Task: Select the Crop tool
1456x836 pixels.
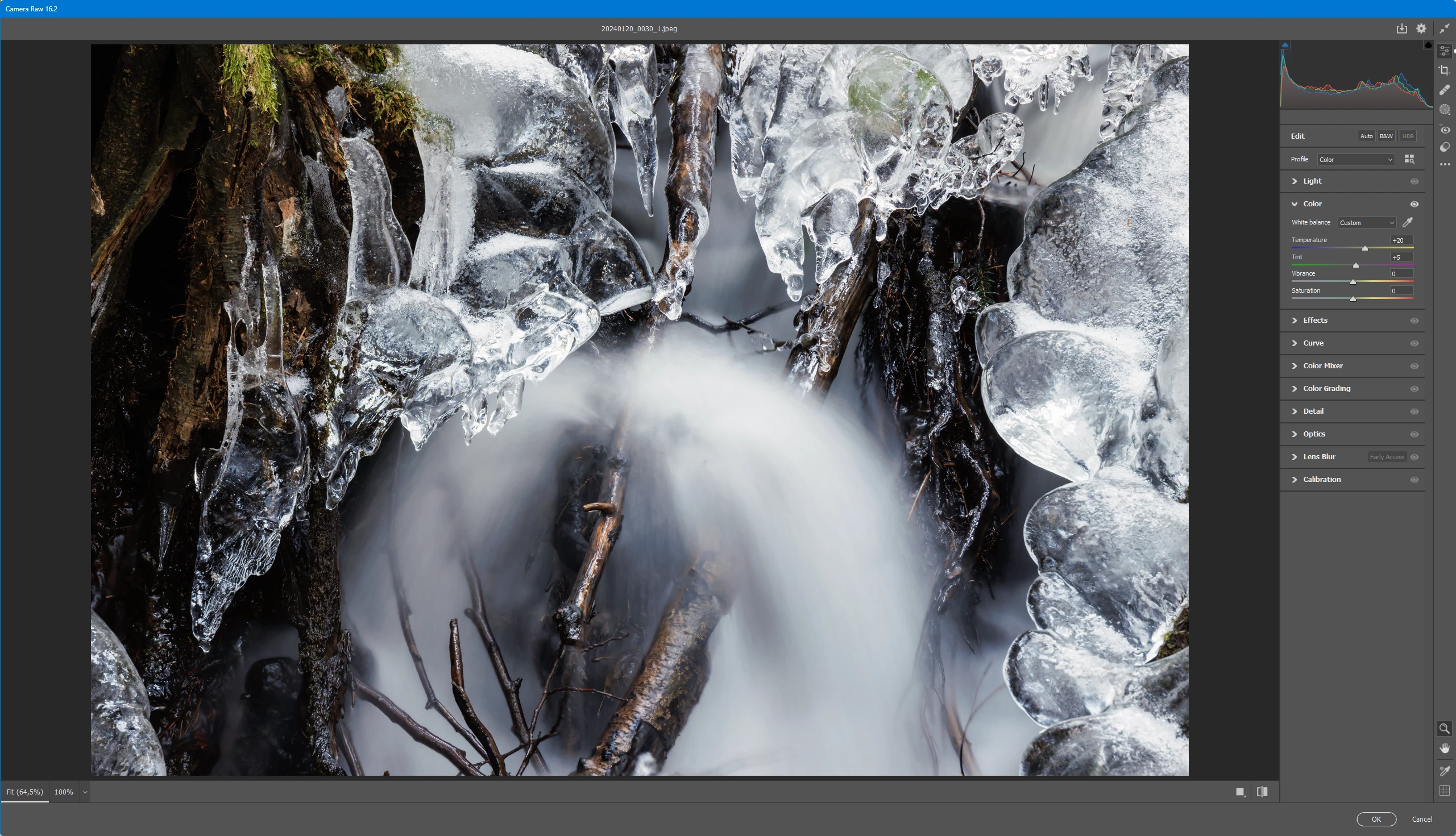Action: (1444, 70)
